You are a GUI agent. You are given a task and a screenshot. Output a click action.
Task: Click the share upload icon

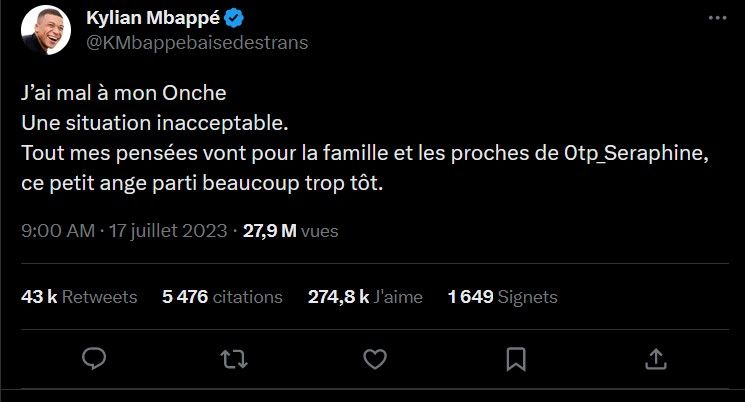click(x=655, y=357)
